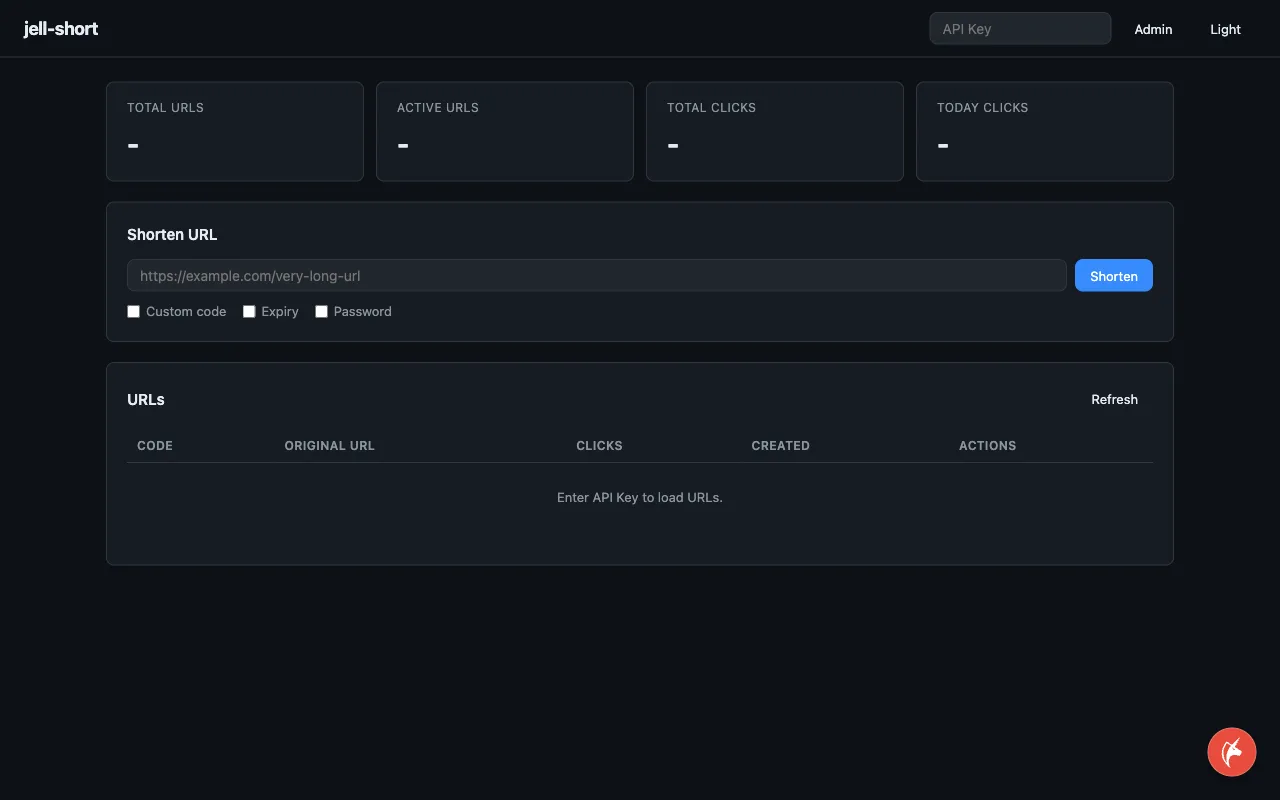Select the Total URLs stat card
This screenshot has height=800, width=1280.
(x=235, y=132)
